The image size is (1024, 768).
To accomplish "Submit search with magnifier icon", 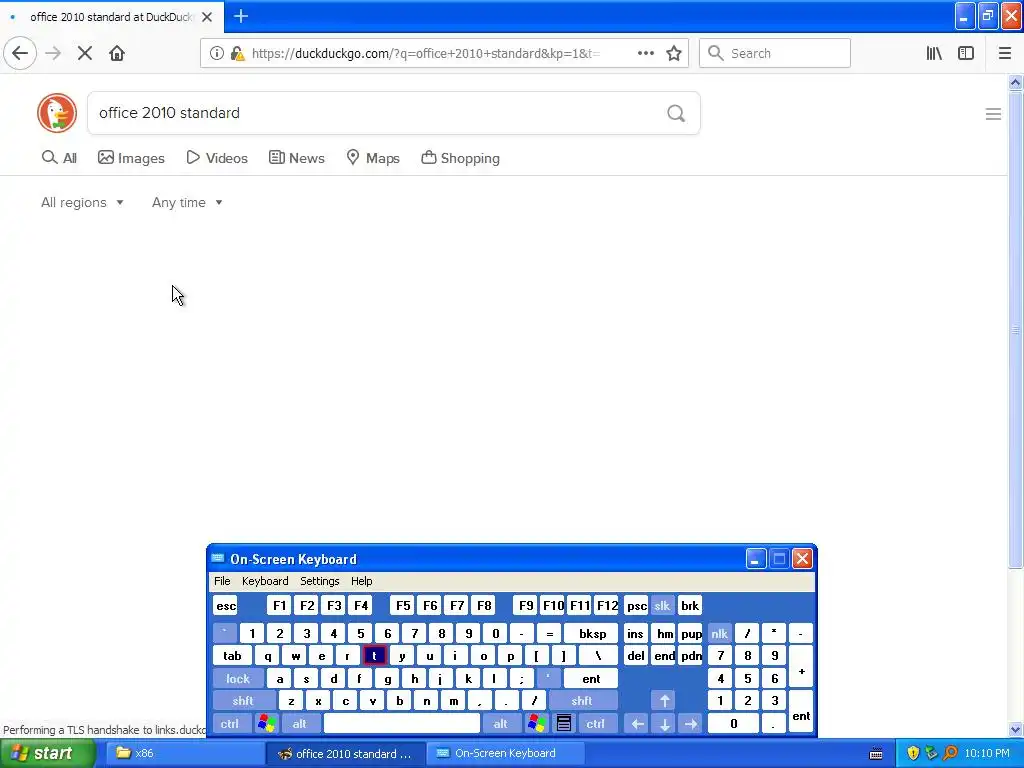I will pos(676,114).
